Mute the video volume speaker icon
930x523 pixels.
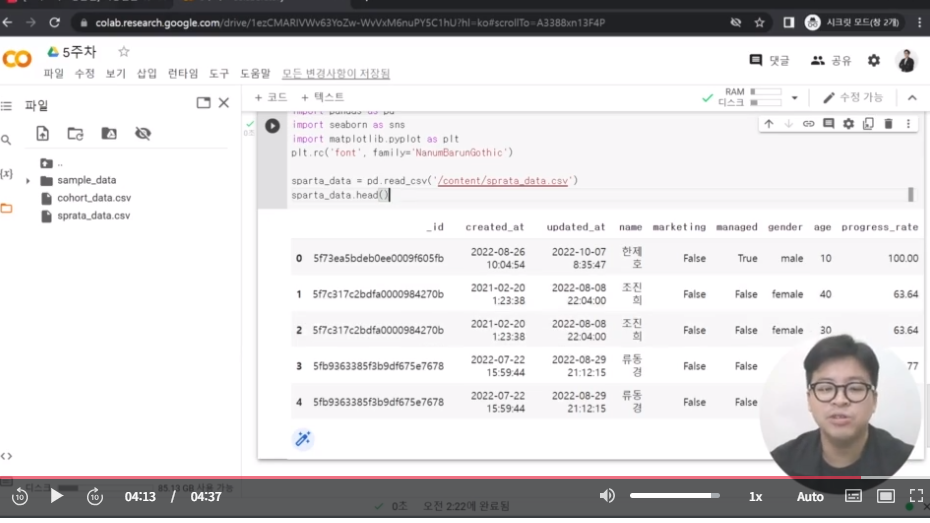pos(607,496)
